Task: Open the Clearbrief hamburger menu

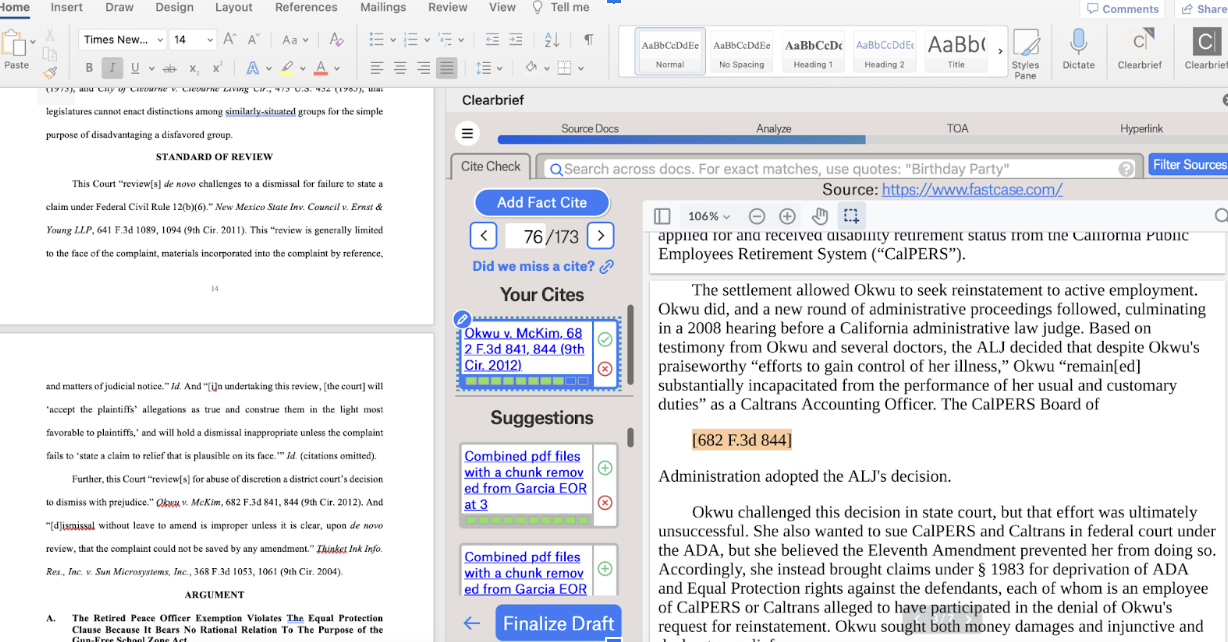Action: [467, 133]
